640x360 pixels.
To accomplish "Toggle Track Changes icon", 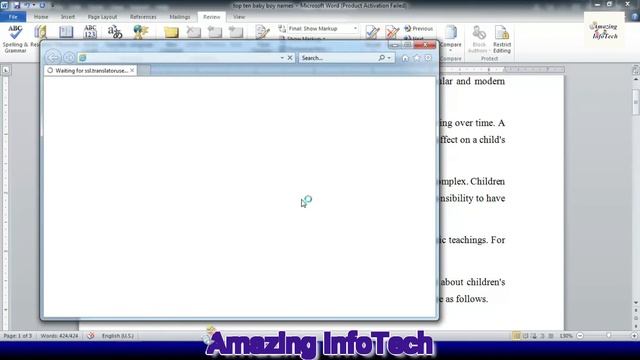I will (262, 32).
